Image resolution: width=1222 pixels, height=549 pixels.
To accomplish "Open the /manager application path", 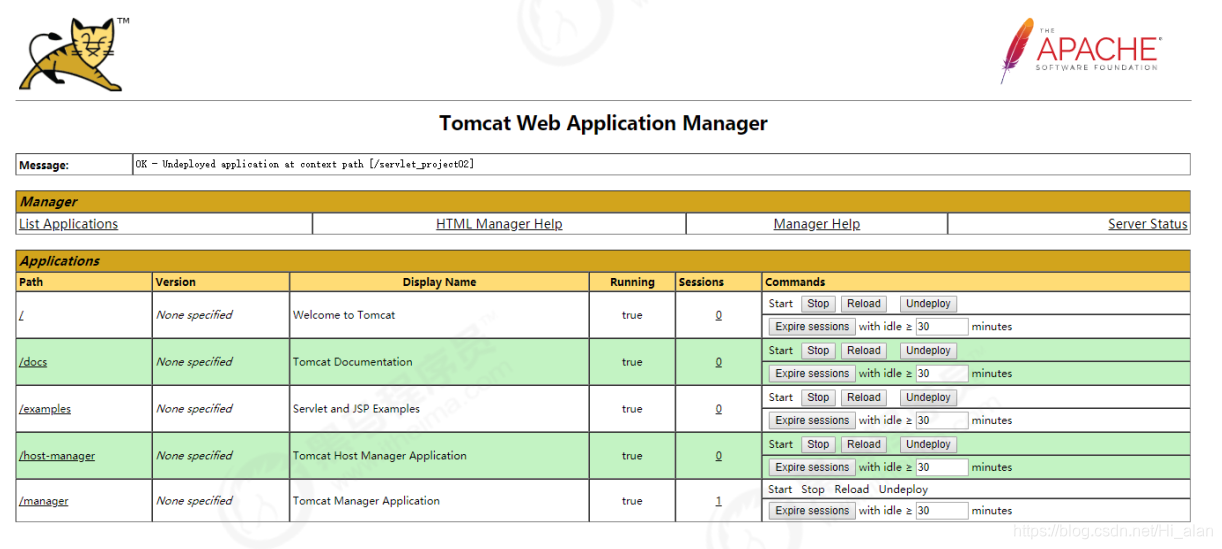I will [x=44, y=501].
